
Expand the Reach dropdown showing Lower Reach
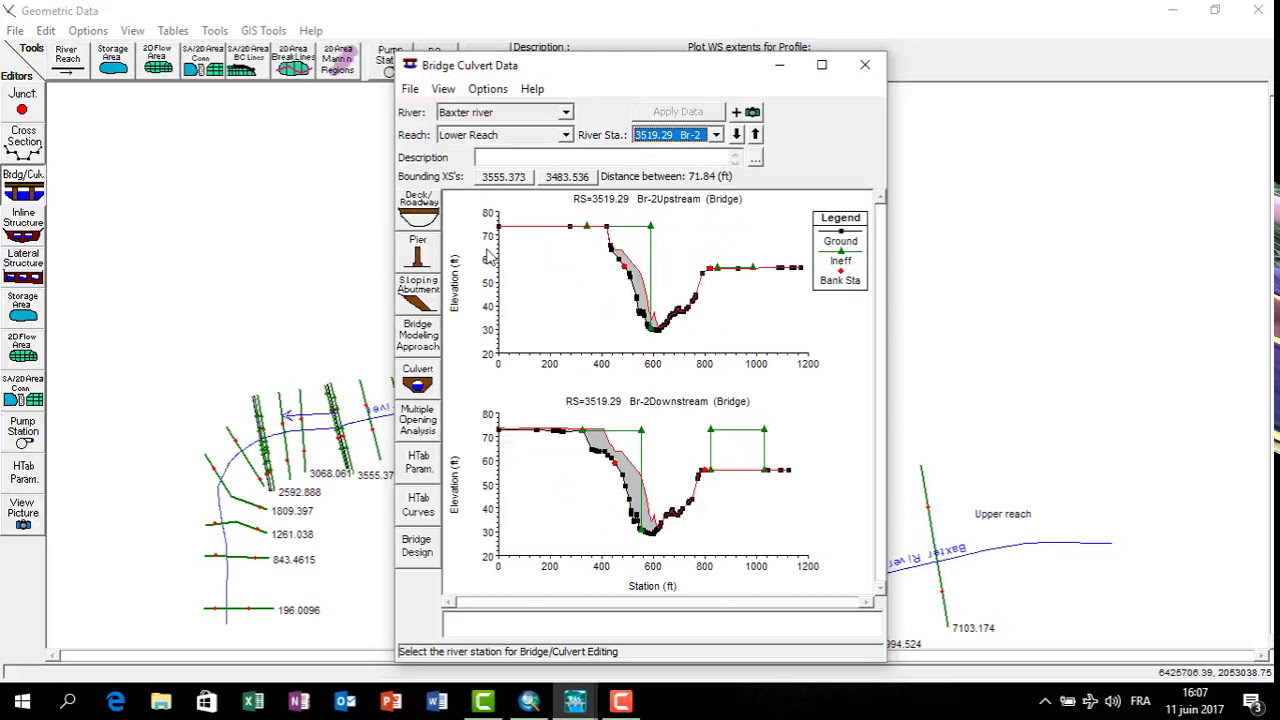565,135
